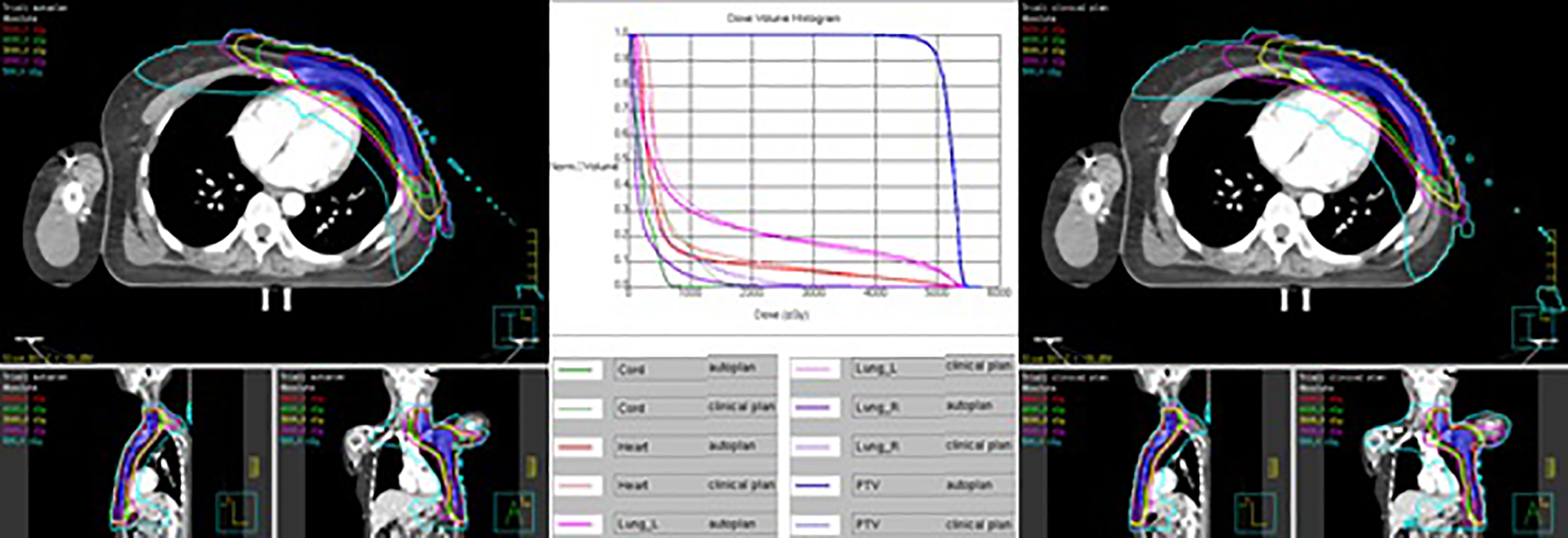Select the clinical plan coronal CT image
Viewport: 1568px width, 538px height.
[1429, 453]
